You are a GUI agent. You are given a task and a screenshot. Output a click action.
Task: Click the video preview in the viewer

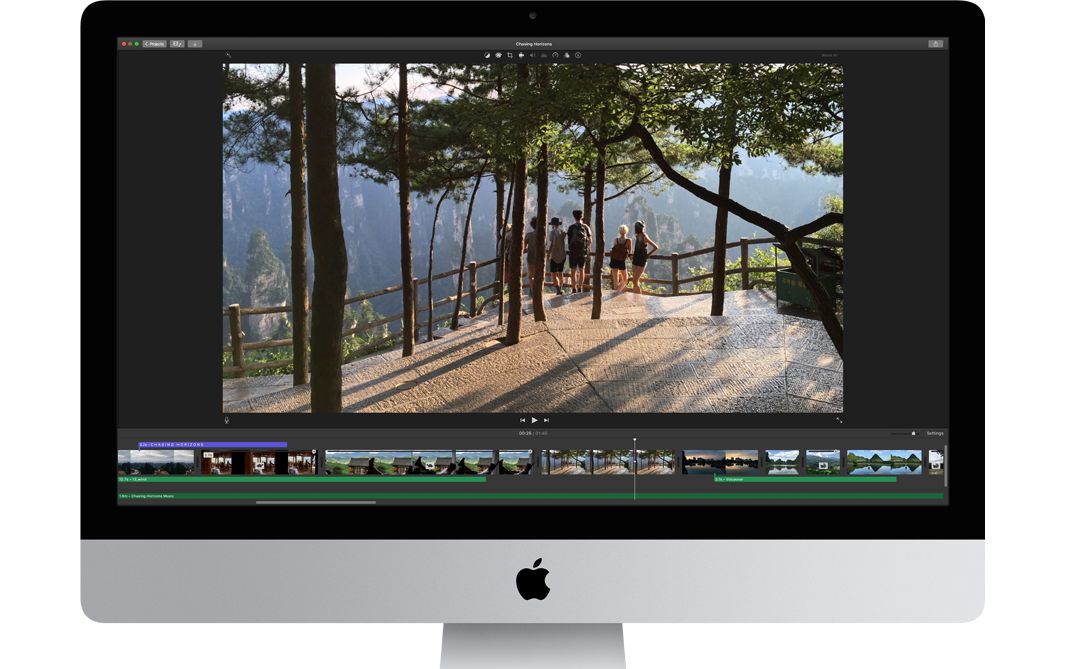(533, 238)
